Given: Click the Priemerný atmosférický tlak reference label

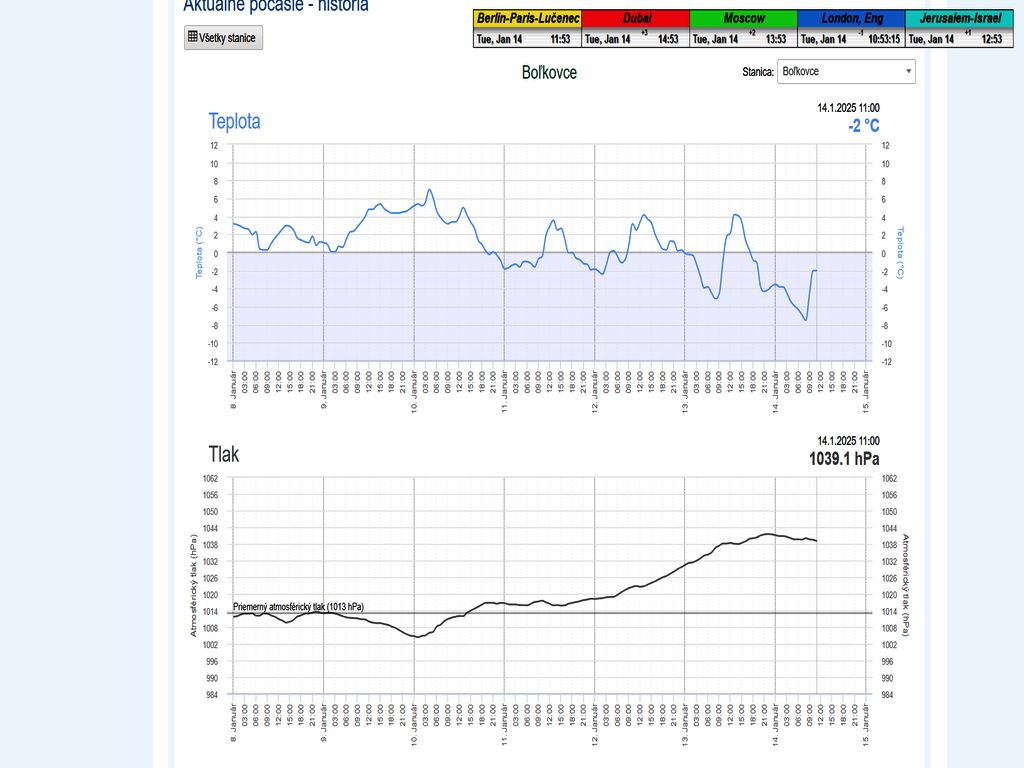Looking at the screenshot, I should click(x=298, y=606).
